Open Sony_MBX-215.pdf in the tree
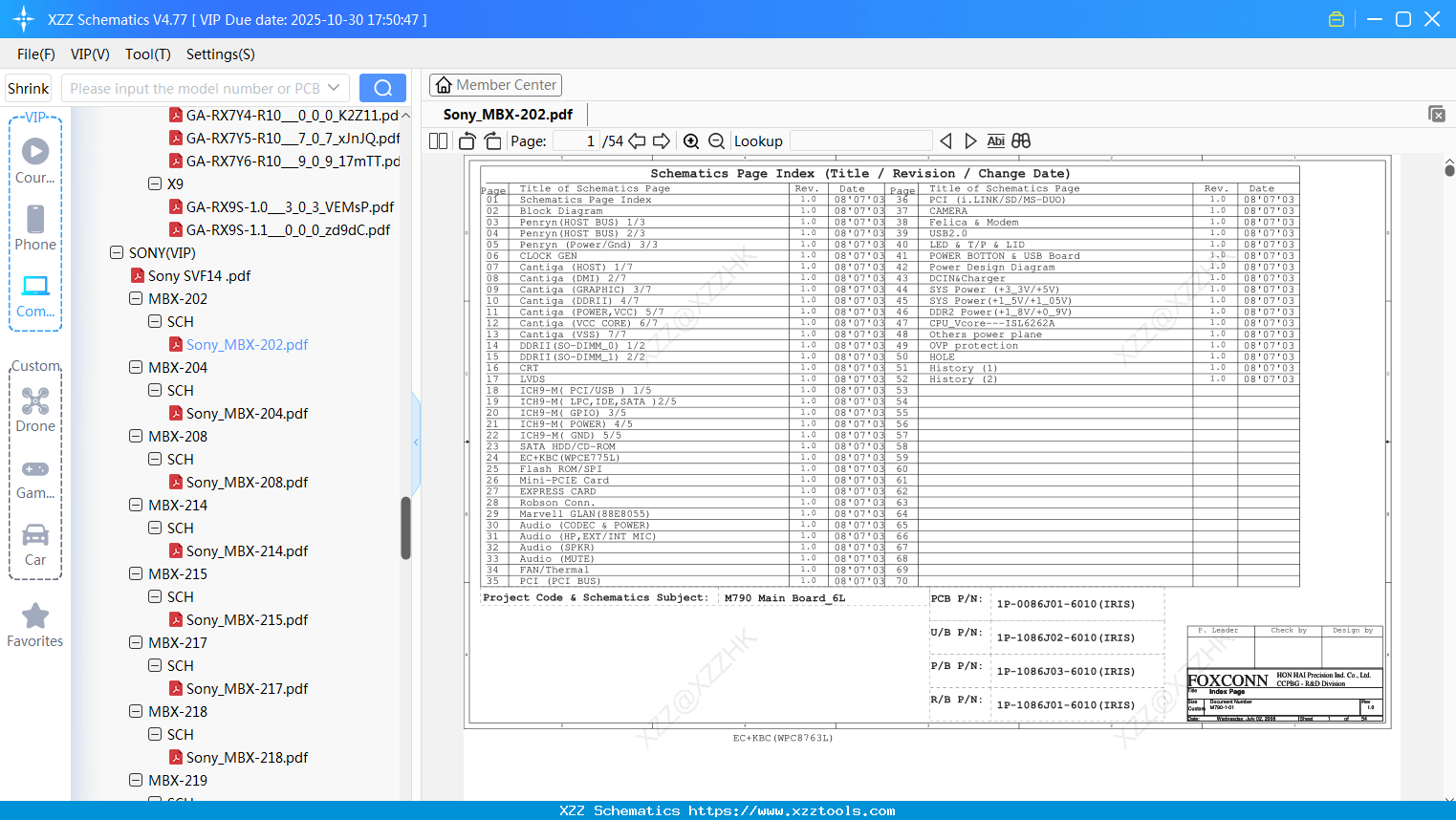The image size is (1456, 820). tap(247, 619)
